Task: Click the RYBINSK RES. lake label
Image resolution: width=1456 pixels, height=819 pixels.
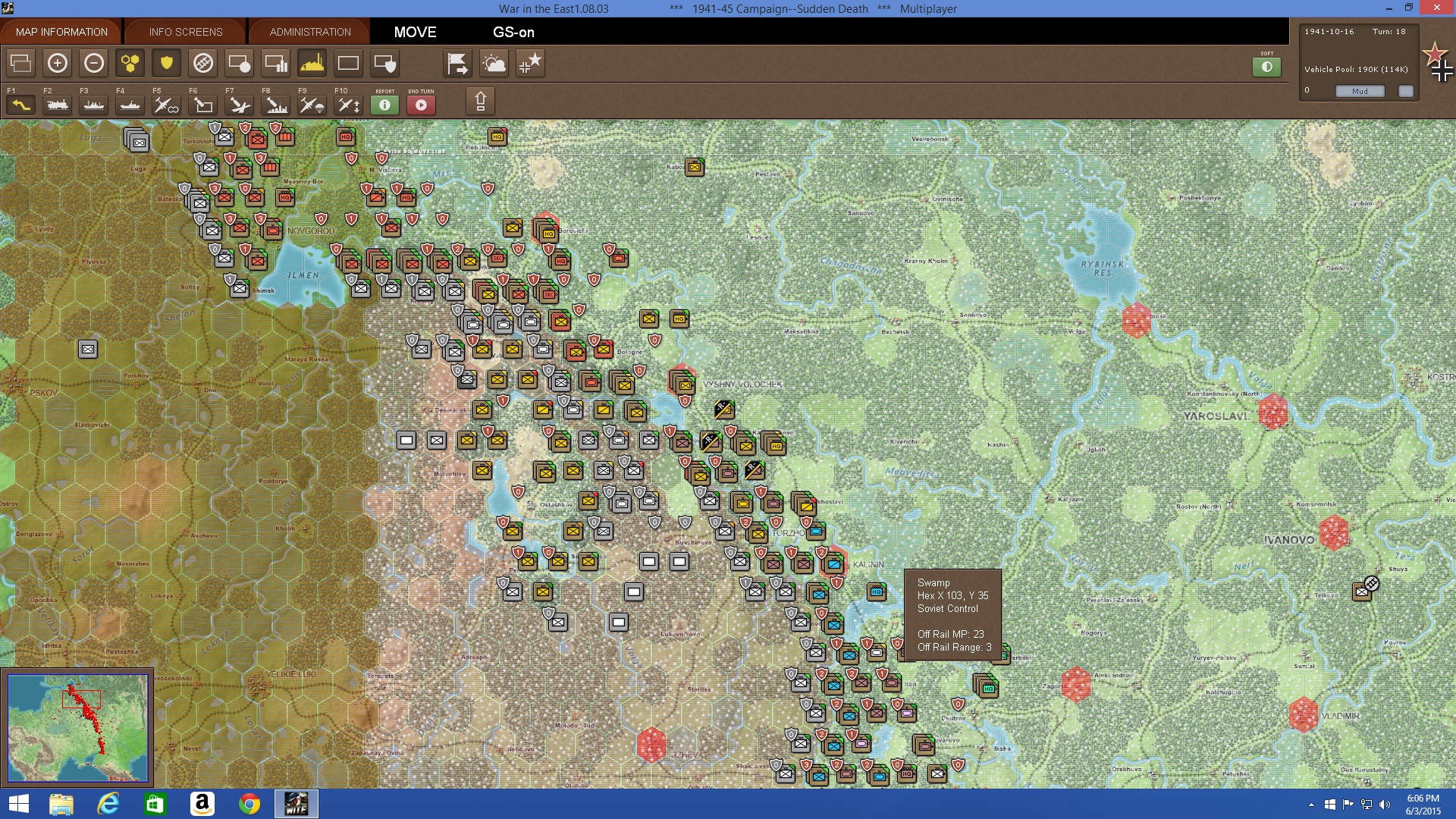Action: [1103, 268]
